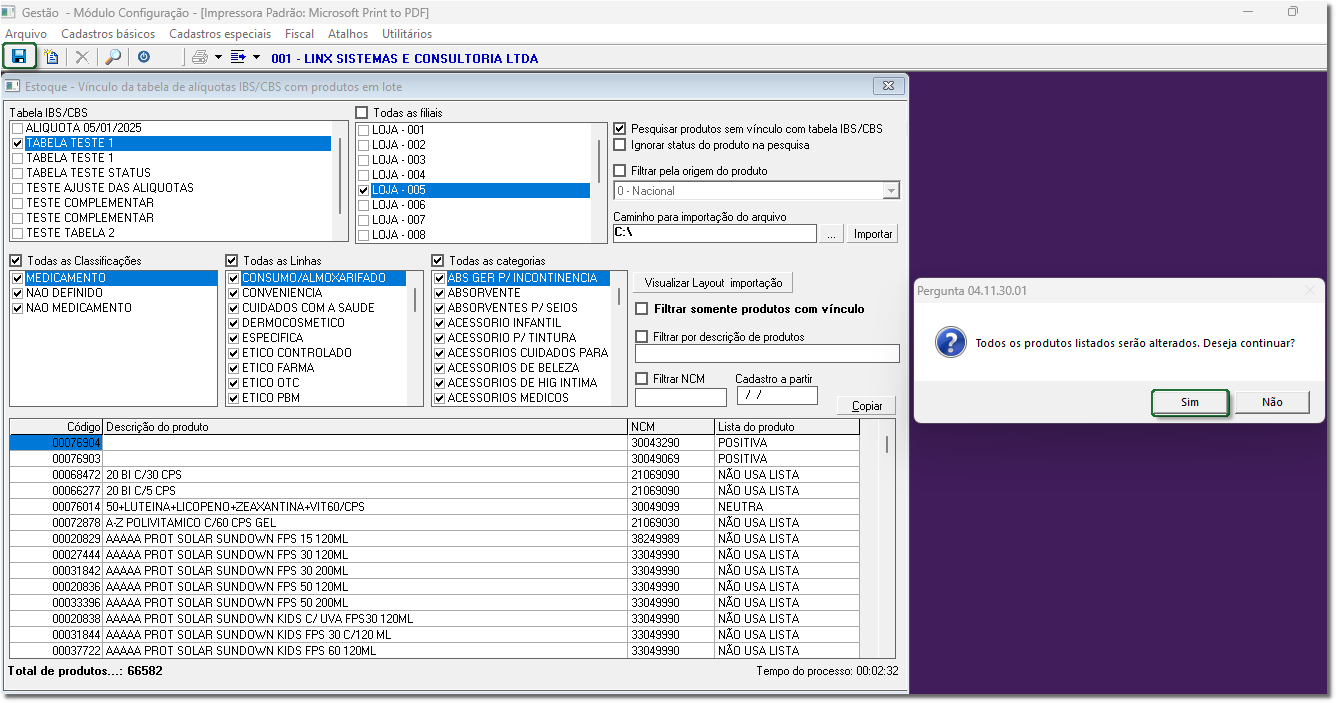The height and width of the screenshot is (703, 1336).
Task: Expand the dropdown arrow beside export icon
Action: 257,58
